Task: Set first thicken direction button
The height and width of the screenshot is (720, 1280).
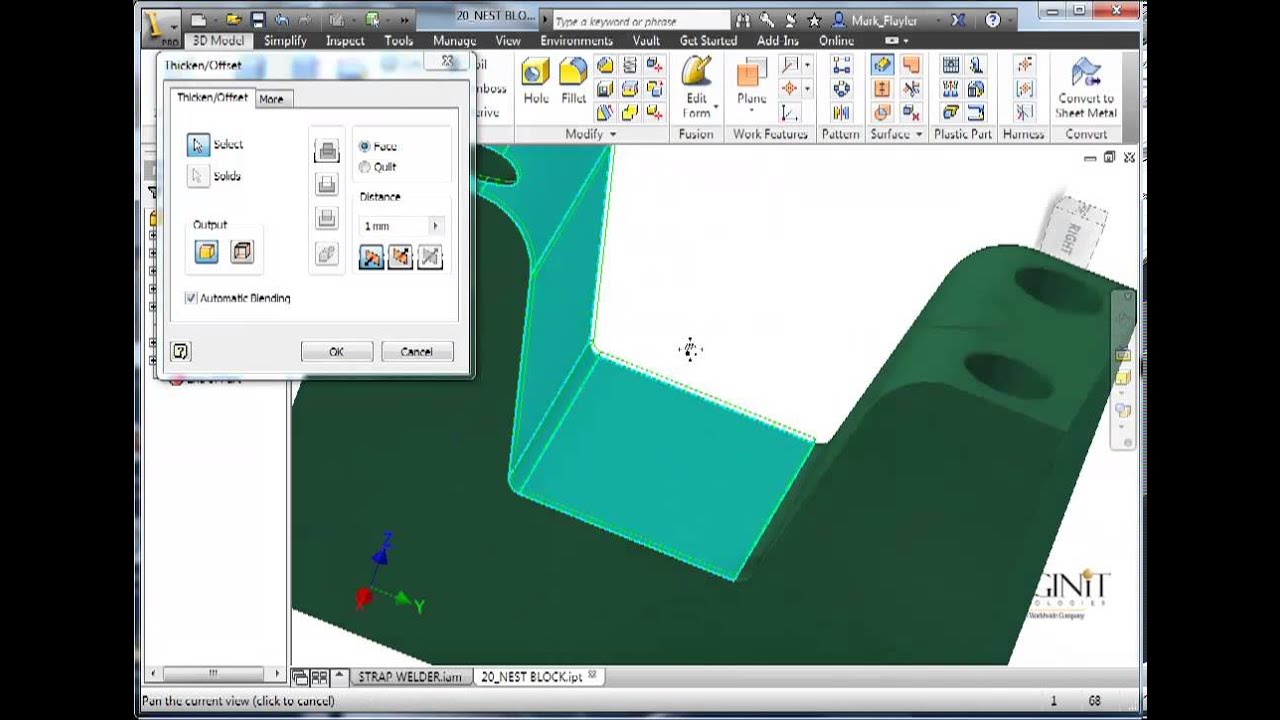Action: [371, 257]
